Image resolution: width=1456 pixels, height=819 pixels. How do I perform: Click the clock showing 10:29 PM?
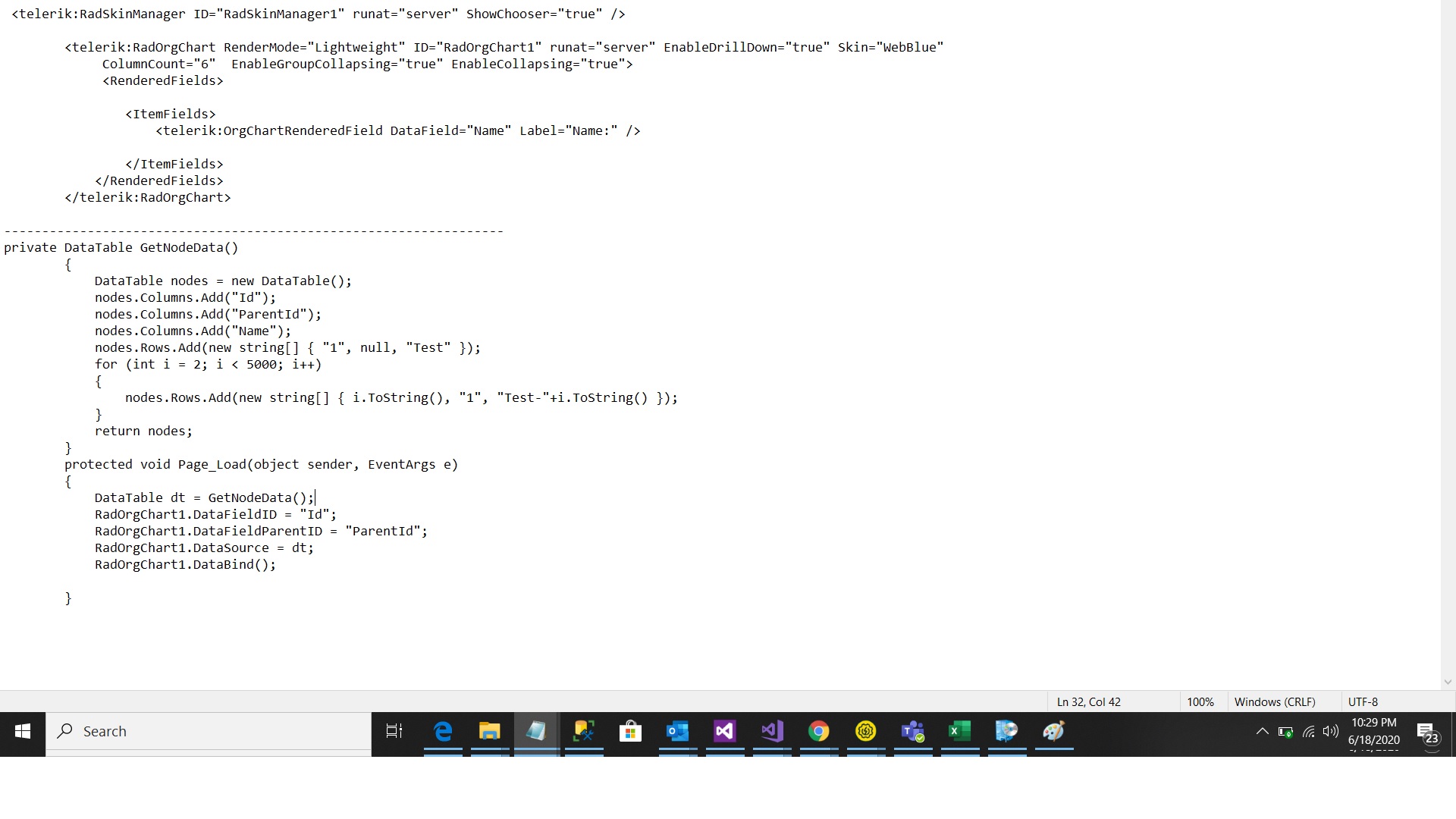click(x=1373, y=723)
